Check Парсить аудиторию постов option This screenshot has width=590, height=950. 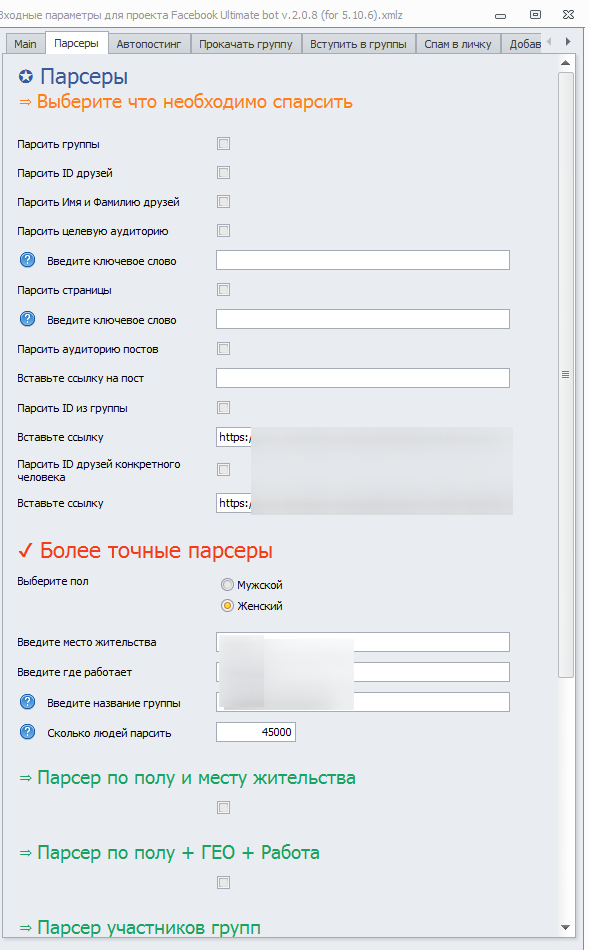tap(224, 348)
